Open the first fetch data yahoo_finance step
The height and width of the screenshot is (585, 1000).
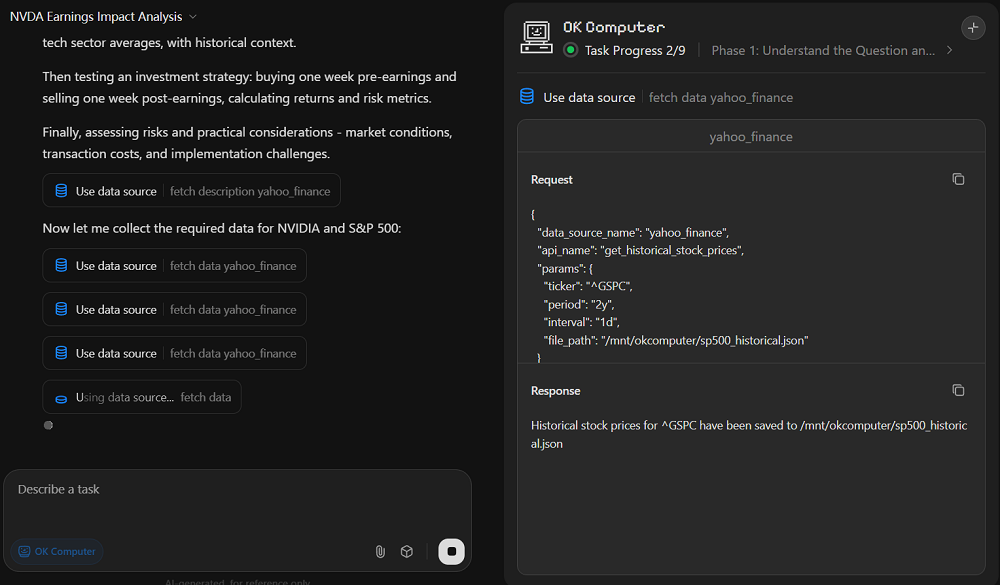click(x=174, y=266)
